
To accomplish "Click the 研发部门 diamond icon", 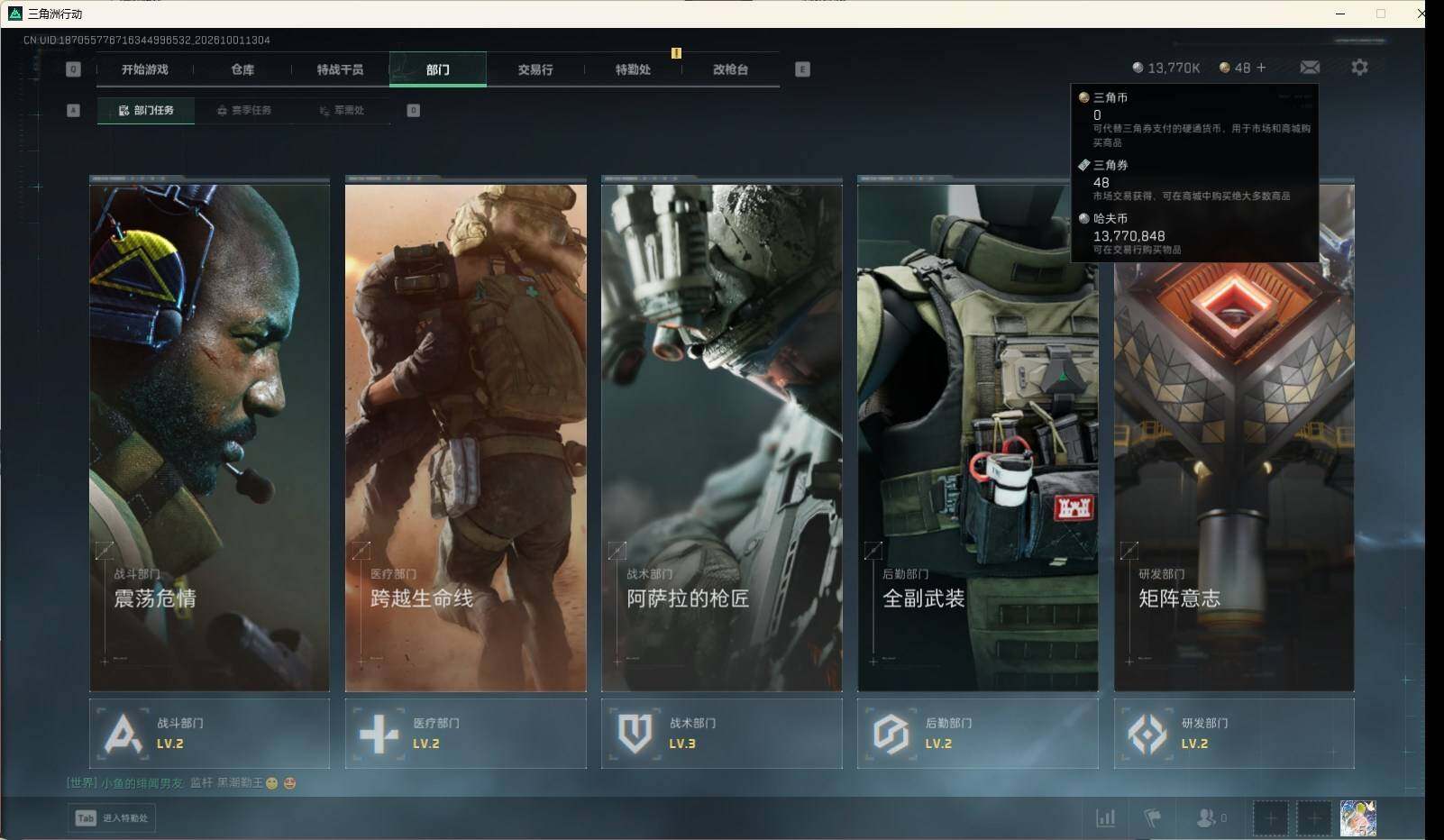I will [x=1147, y=734].
